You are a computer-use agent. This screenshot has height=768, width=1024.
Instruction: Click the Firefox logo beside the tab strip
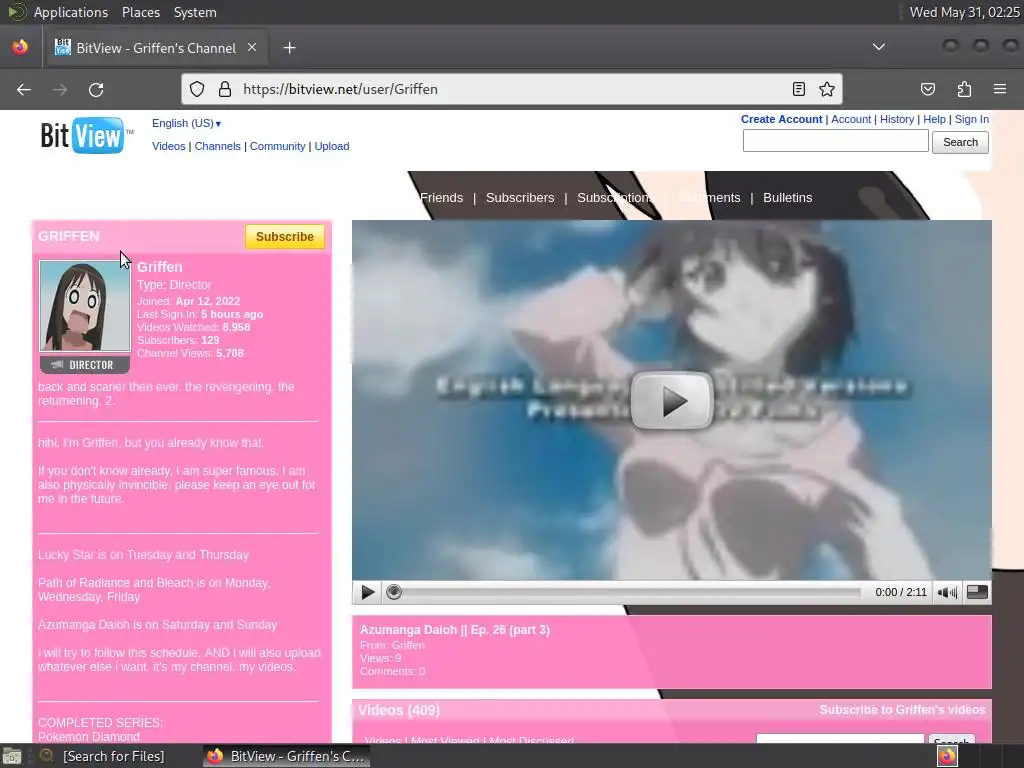tap(20, 47)
